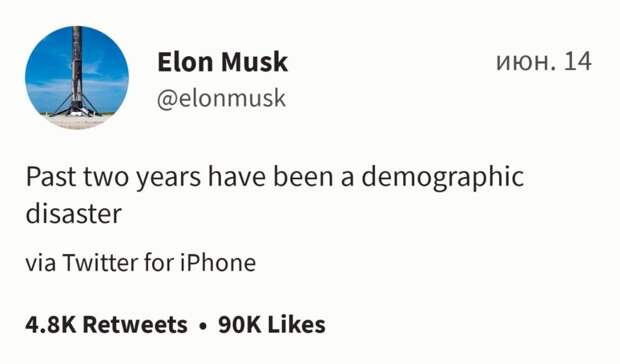Viewport: 620px width, 364px height.
Task: Click the июн. 14 date stamp
Action: (544, 62)
